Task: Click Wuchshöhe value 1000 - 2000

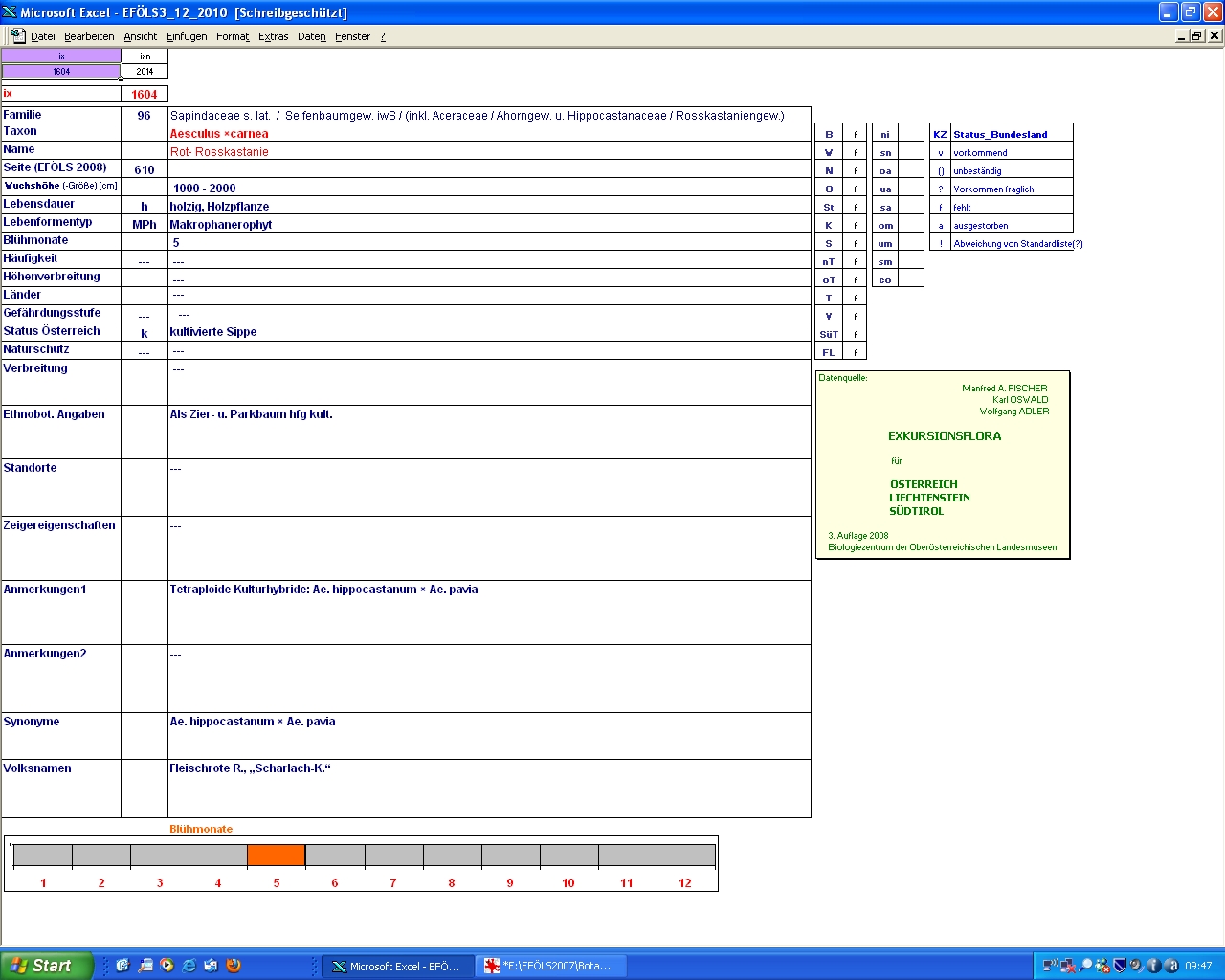Action: (205, 189)
